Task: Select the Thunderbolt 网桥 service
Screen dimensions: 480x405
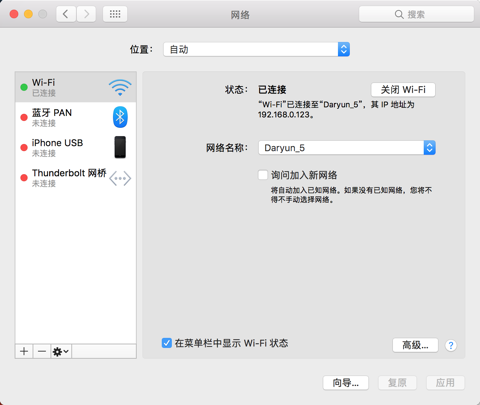Action: (x=76, y=177)
